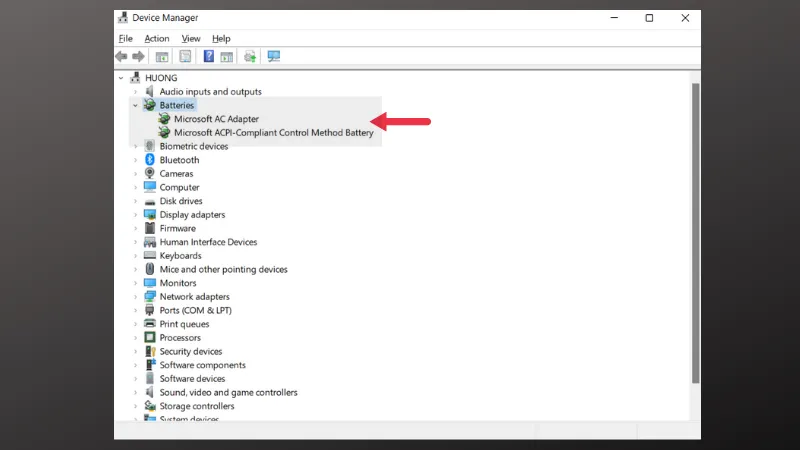
Task: Click Scan for hardware changes monitor icon
Action: point(273,57)
